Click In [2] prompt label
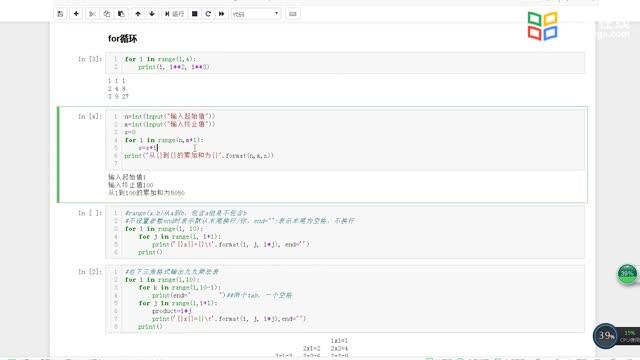This screenshot has width=640, height=360. pos(90,272)
